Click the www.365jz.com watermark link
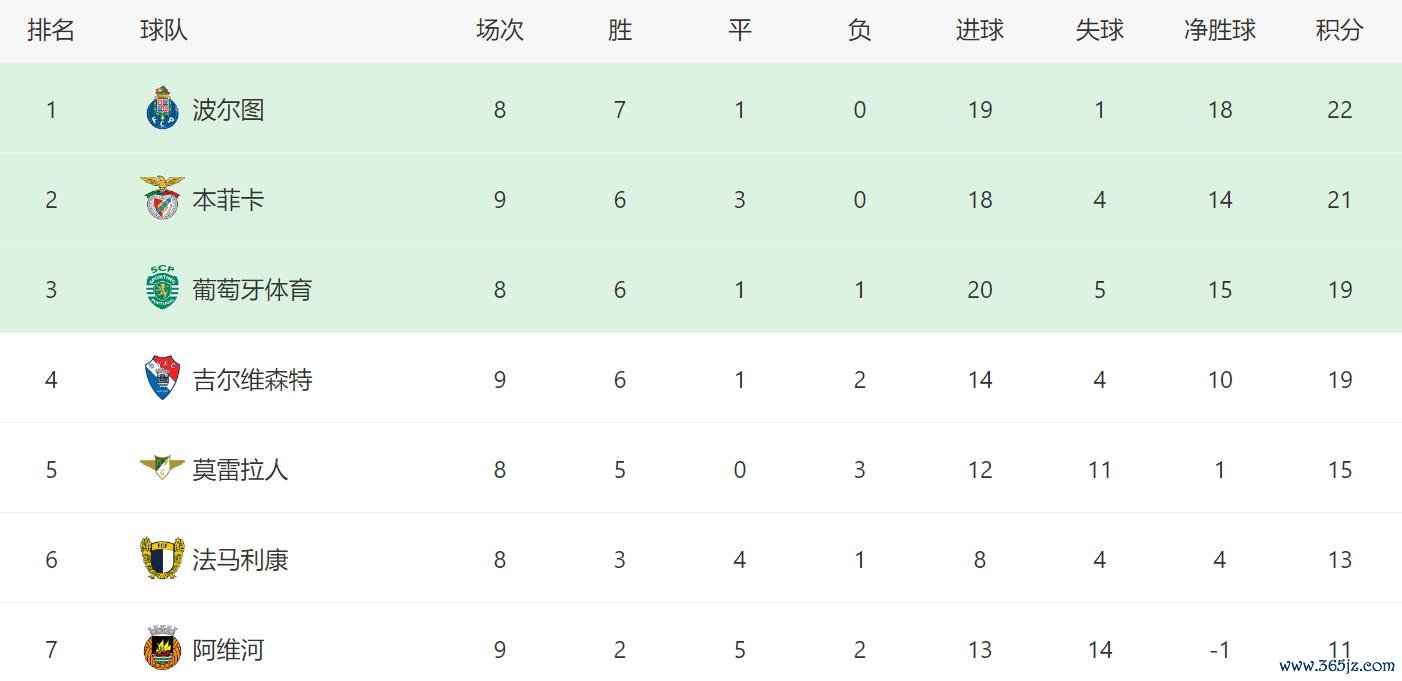1402x681 pixels. (1336, 666)
